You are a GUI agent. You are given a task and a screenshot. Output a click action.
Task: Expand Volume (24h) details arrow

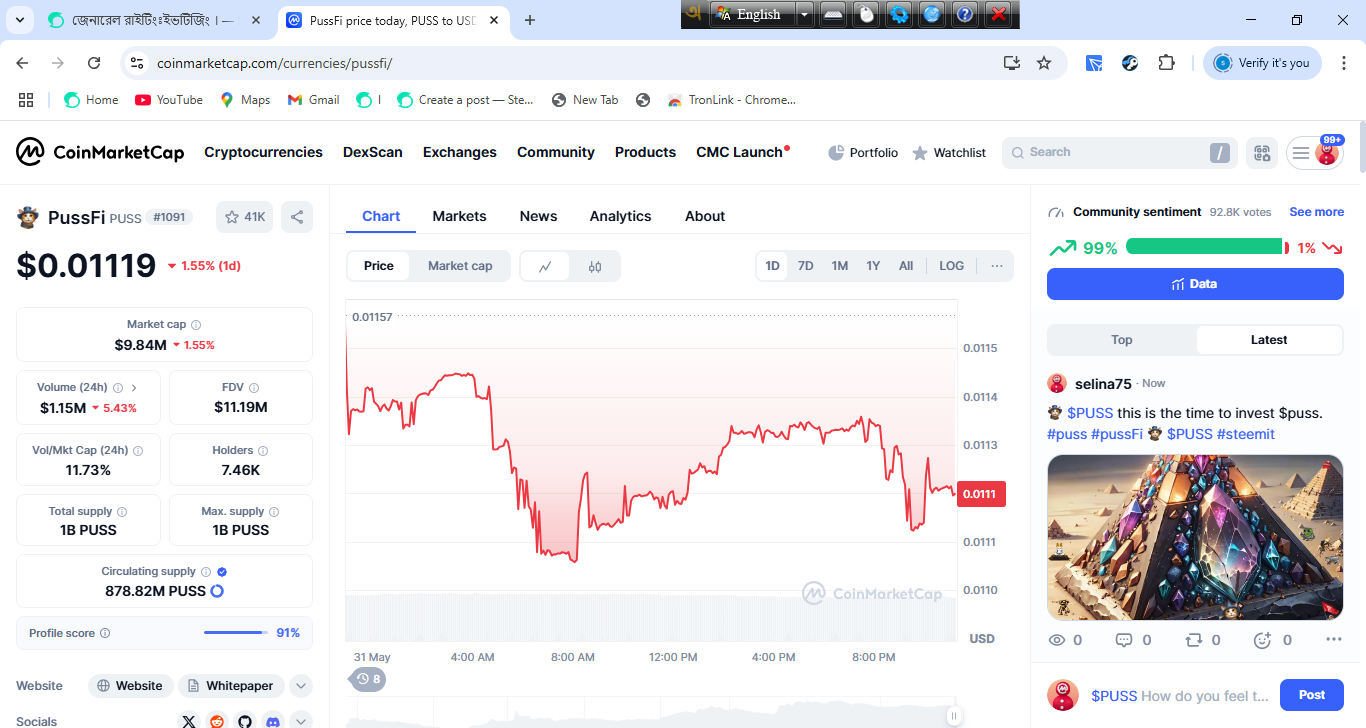pyautogui.click(x=134, y=388)
